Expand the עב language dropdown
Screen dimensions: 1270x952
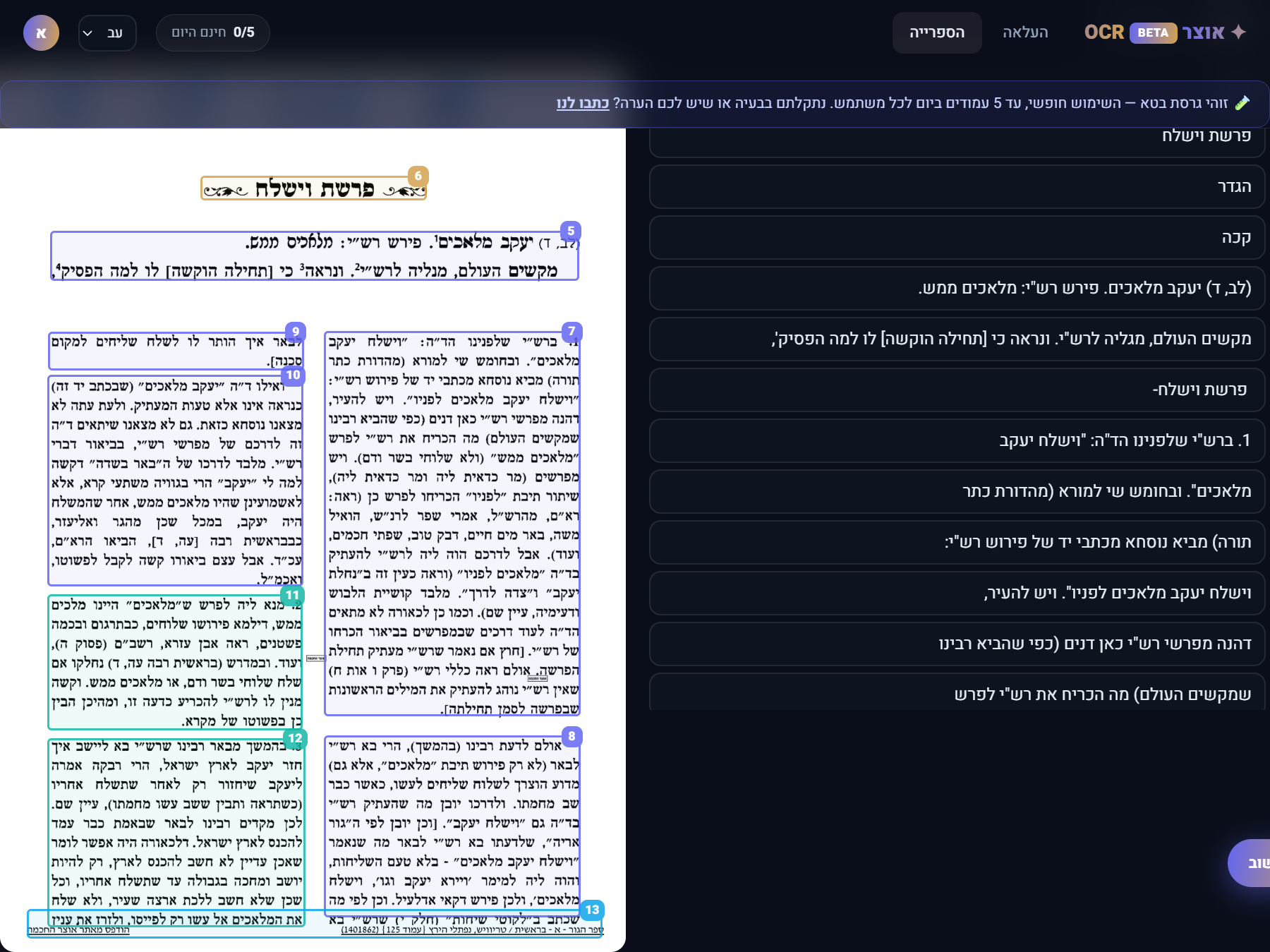tap(107, 33)
